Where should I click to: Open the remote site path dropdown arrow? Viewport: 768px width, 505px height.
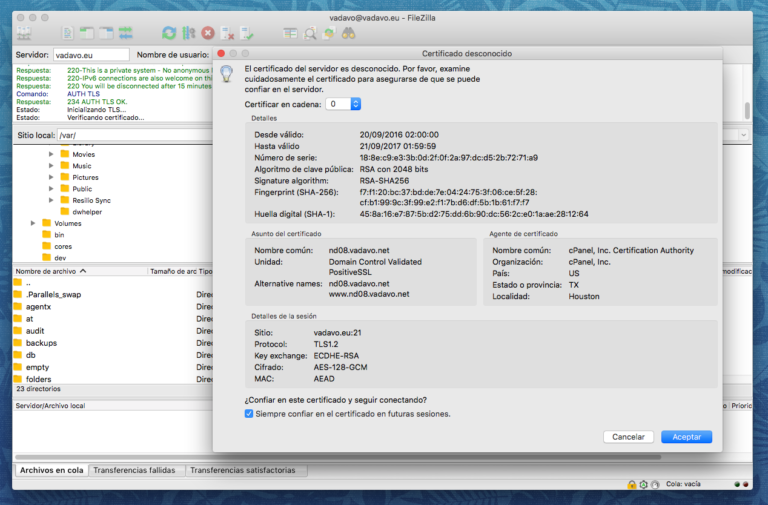[x=743, y=135]
